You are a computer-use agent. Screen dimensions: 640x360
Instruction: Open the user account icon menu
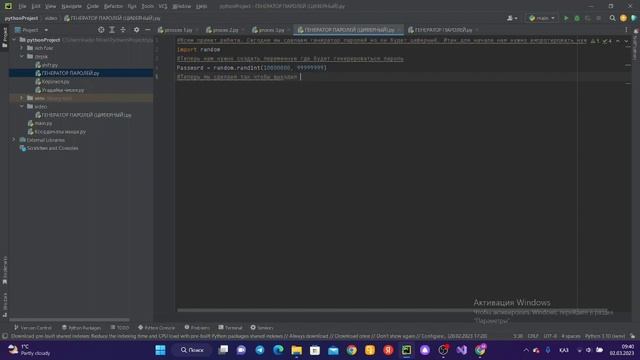512,18
